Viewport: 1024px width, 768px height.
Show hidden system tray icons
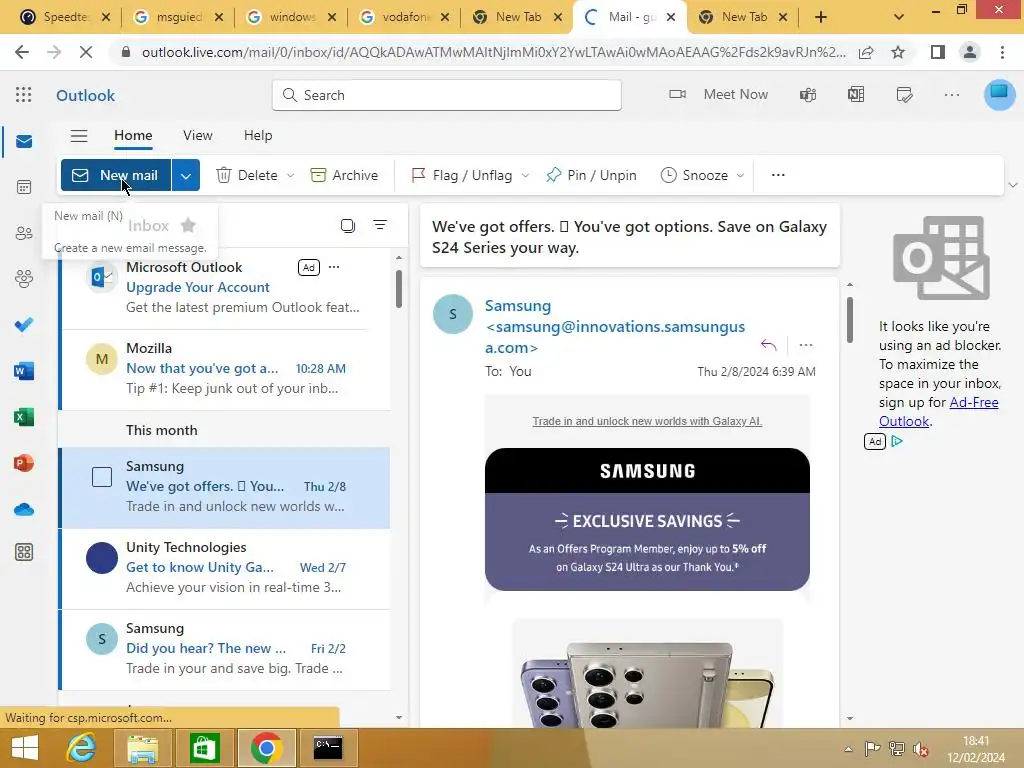(x=848, y=749)
